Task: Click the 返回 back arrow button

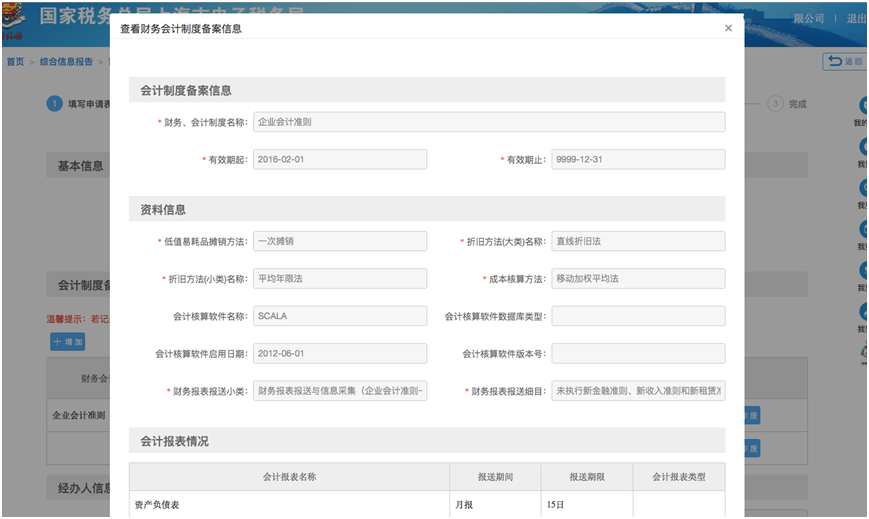Action: coord(845,62)
